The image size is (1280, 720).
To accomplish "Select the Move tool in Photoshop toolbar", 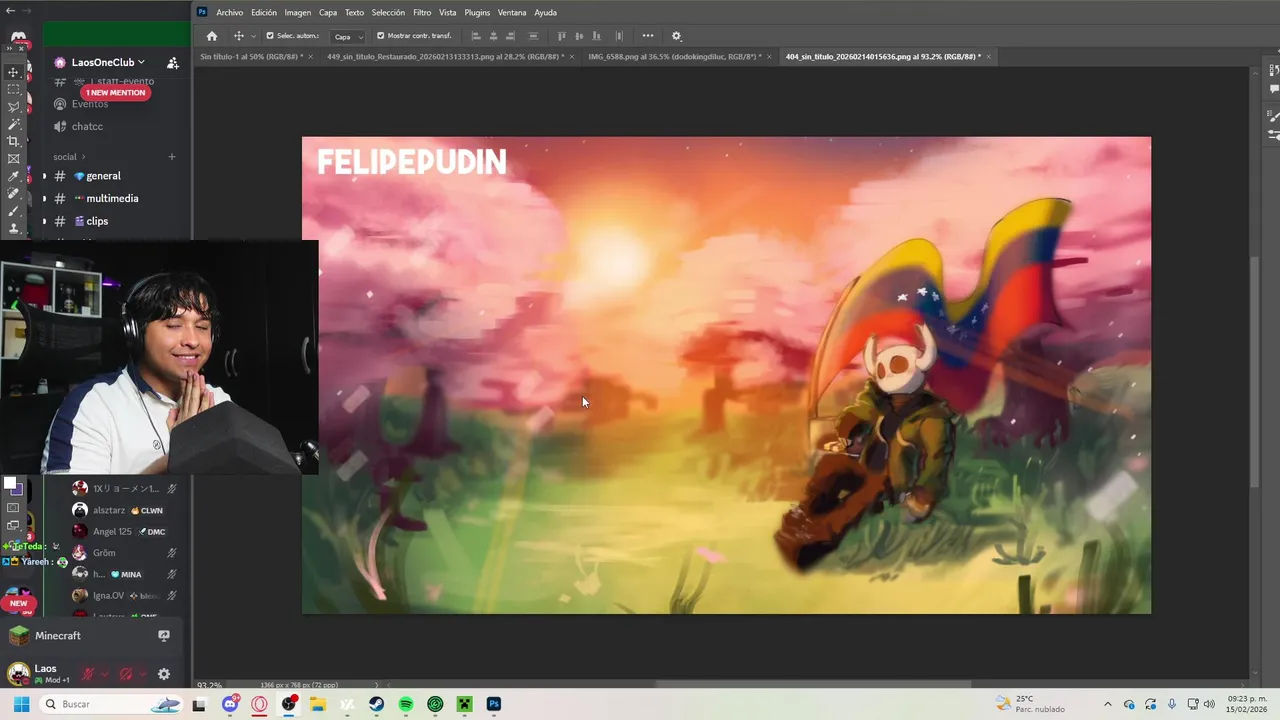I will (13, 72).
